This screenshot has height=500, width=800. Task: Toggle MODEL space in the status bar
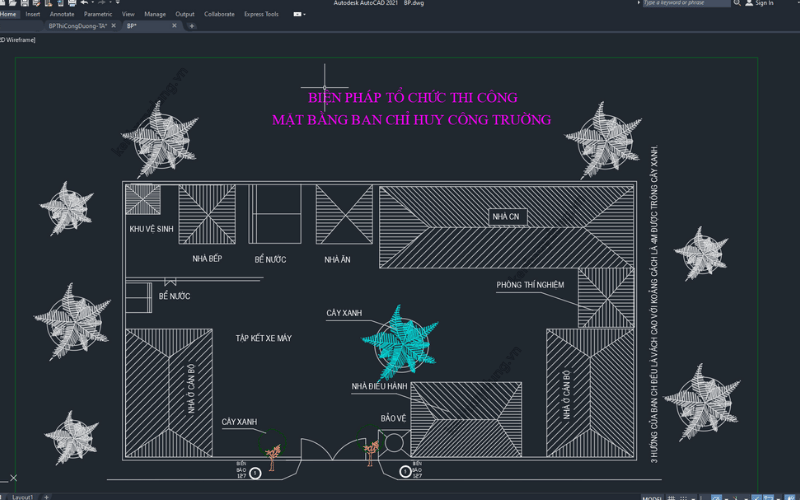coord(651,496)
